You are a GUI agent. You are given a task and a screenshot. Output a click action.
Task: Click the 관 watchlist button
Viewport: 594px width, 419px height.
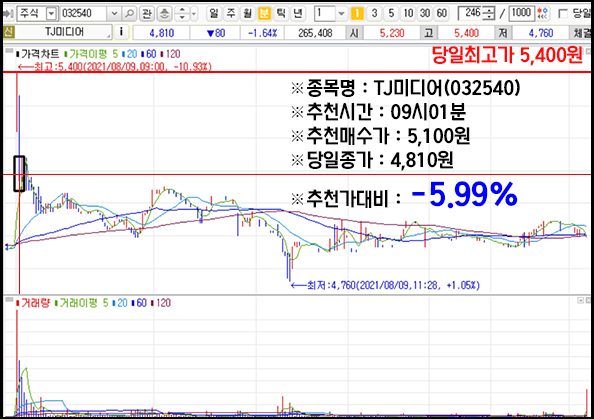click(147, 14)
